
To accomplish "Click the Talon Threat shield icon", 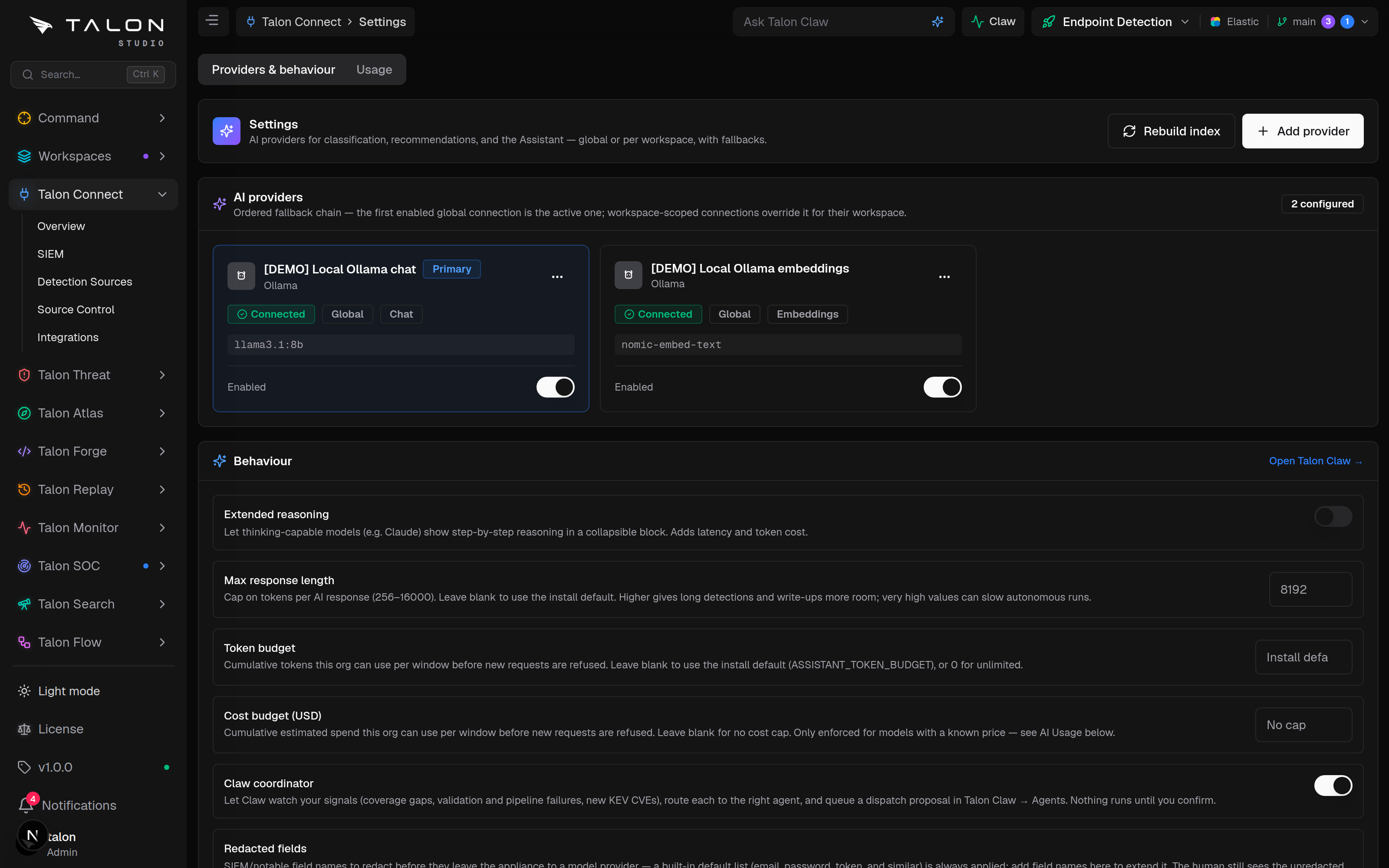I will point(24,375).
